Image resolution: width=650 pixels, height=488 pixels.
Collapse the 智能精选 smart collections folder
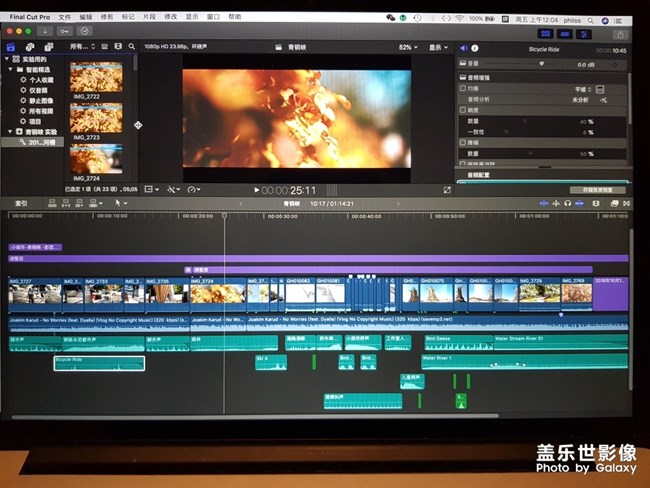click(10, 70)
